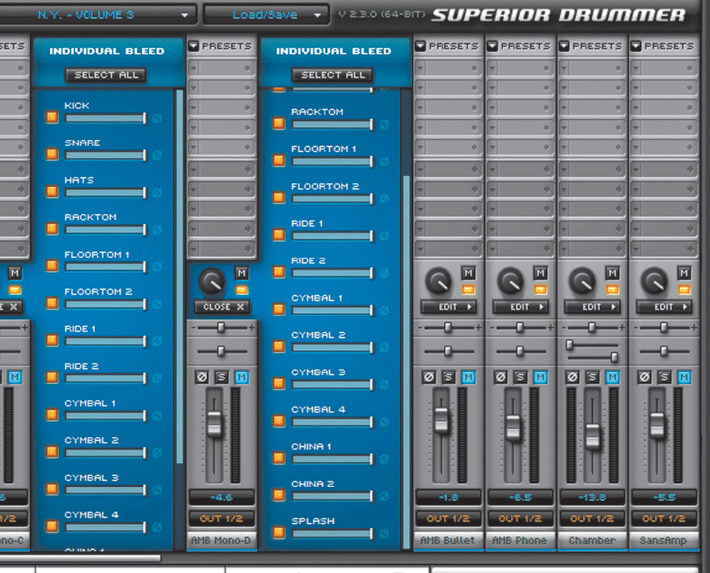Close the AMB Mono-D bleed panel
The width and height of the screenshot is (710, 573).
(x=222, y=307)
